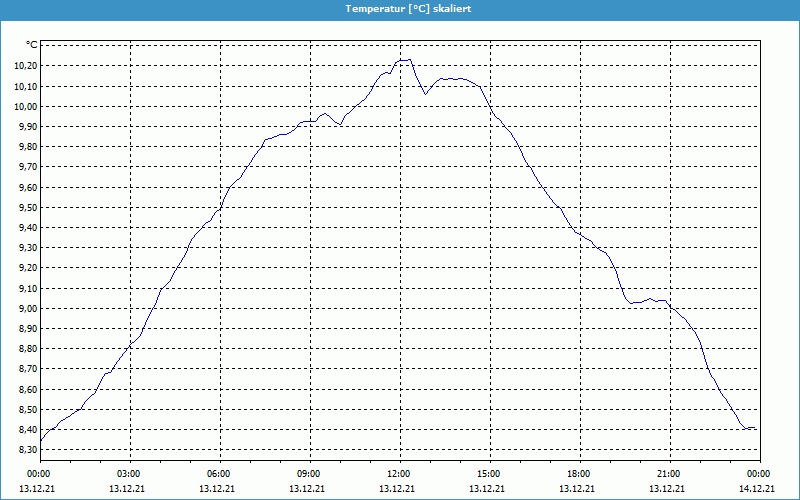Click the 14.12.21 date label
The height and width of the screenshot is (500, 800).
[x=758, y=489]
